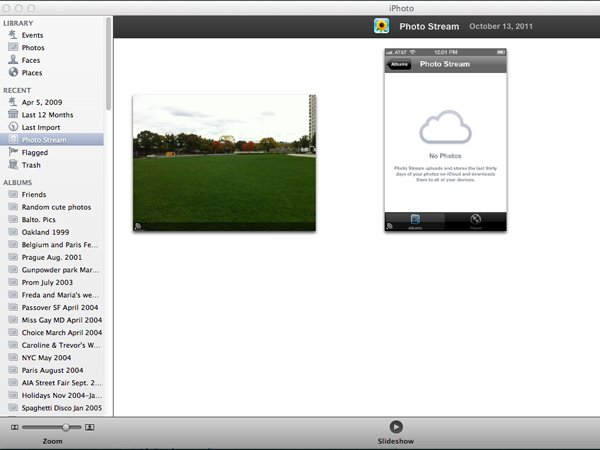This screenshot has height=450, width=600.
Task: Open Places in the library
Action: [x=52, y=73]
